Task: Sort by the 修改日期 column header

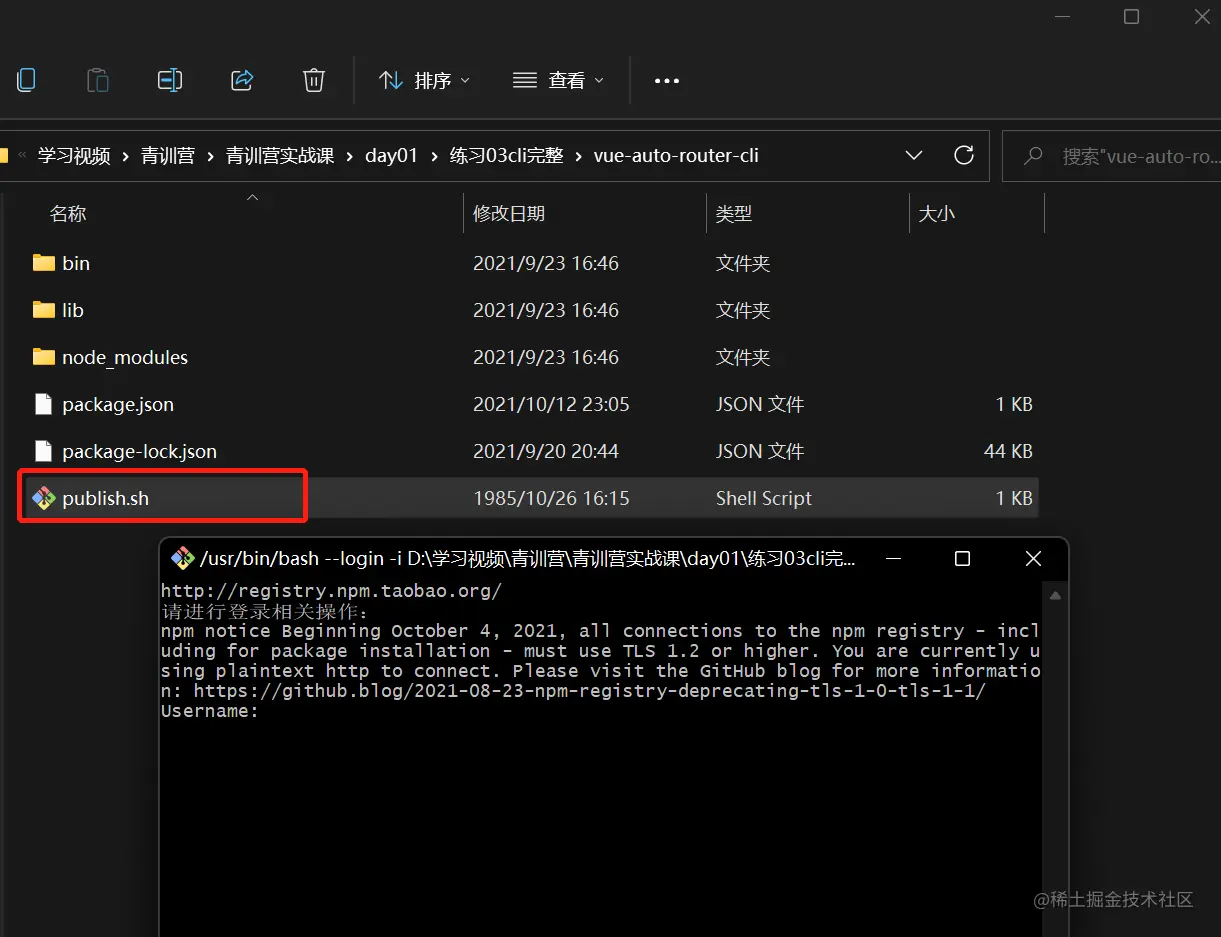Action: pyautogui.click(x=509, y=213)
